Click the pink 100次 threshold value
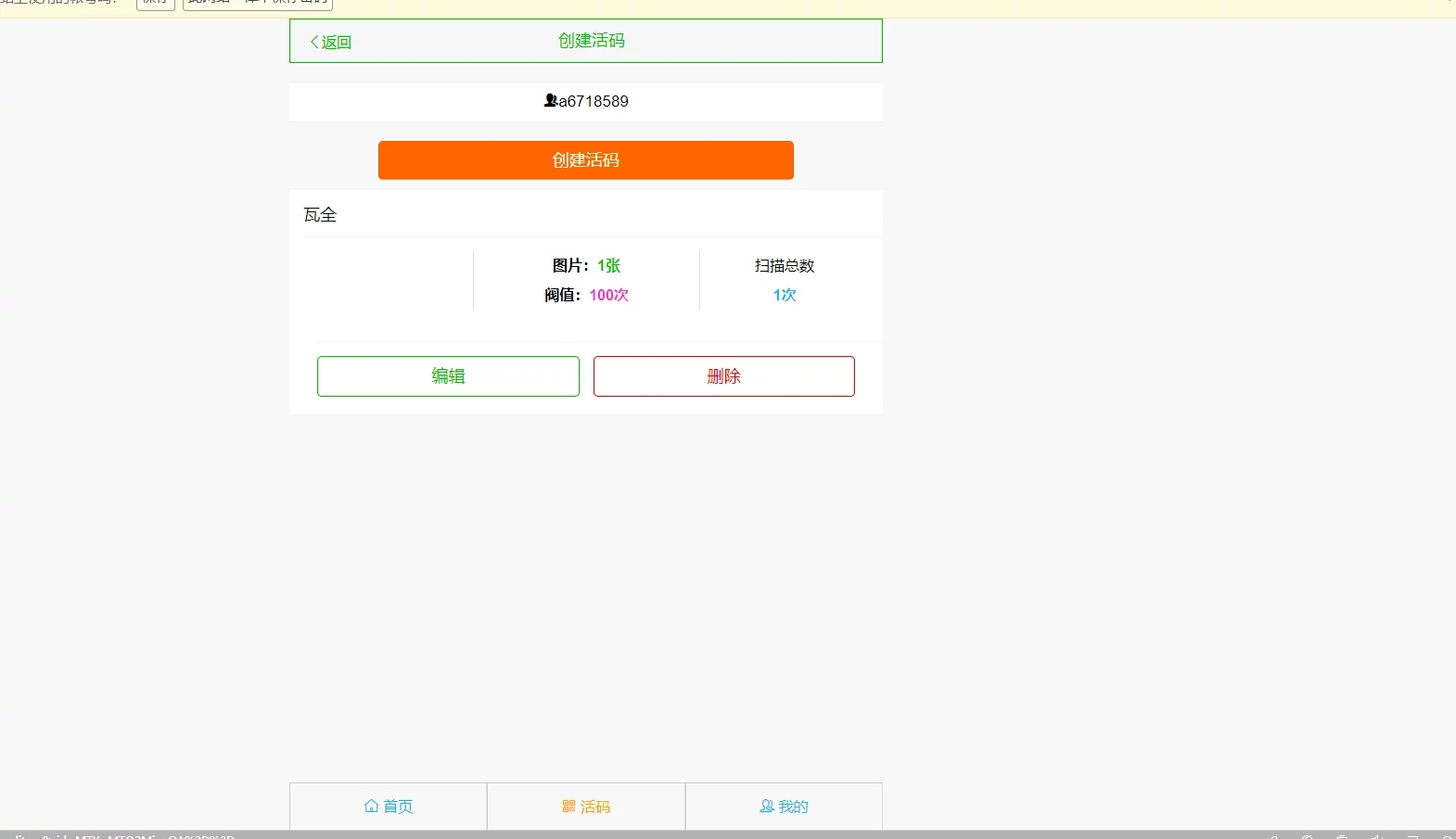The image size is (1456, 839). (608, 295)
